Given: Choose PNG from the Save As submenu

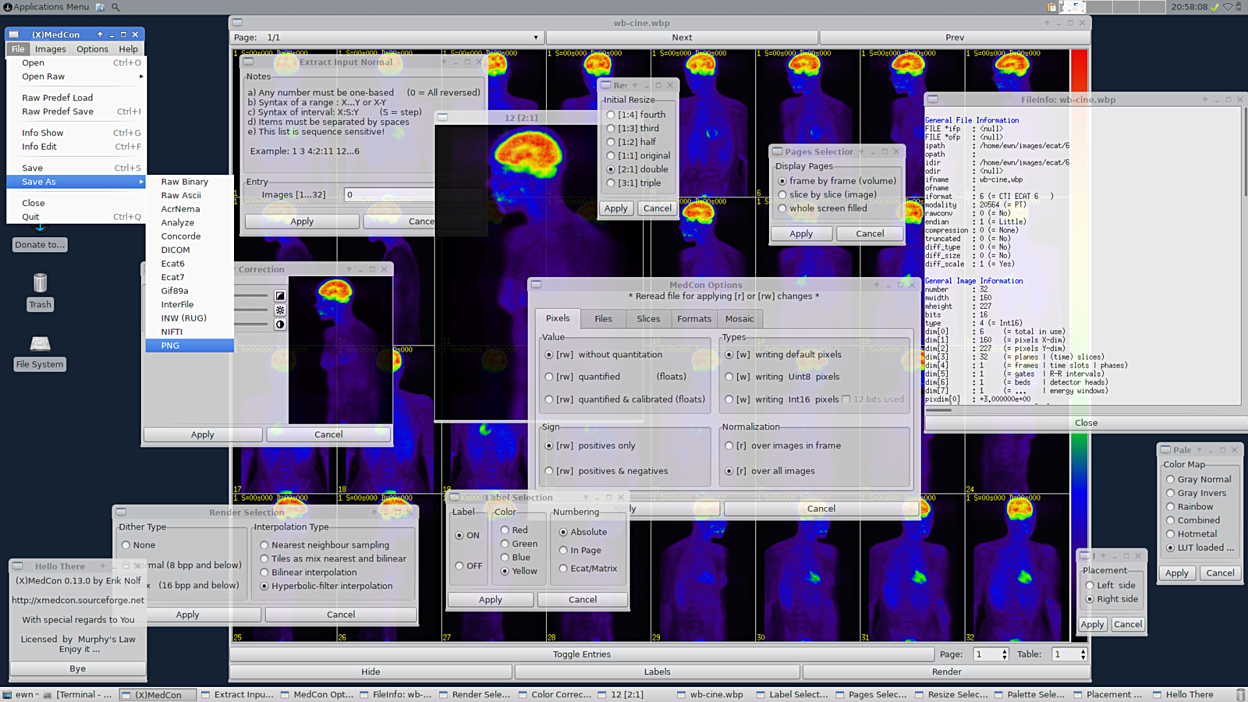Looking at the screenshot, I should [x=171, y=345].
